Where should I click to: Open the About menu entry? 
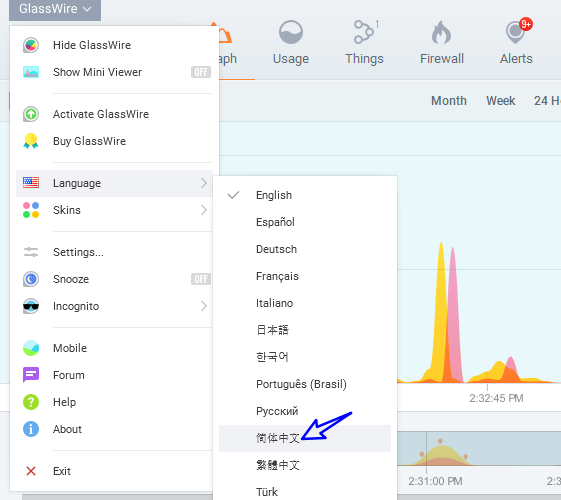tap(114, 429)
